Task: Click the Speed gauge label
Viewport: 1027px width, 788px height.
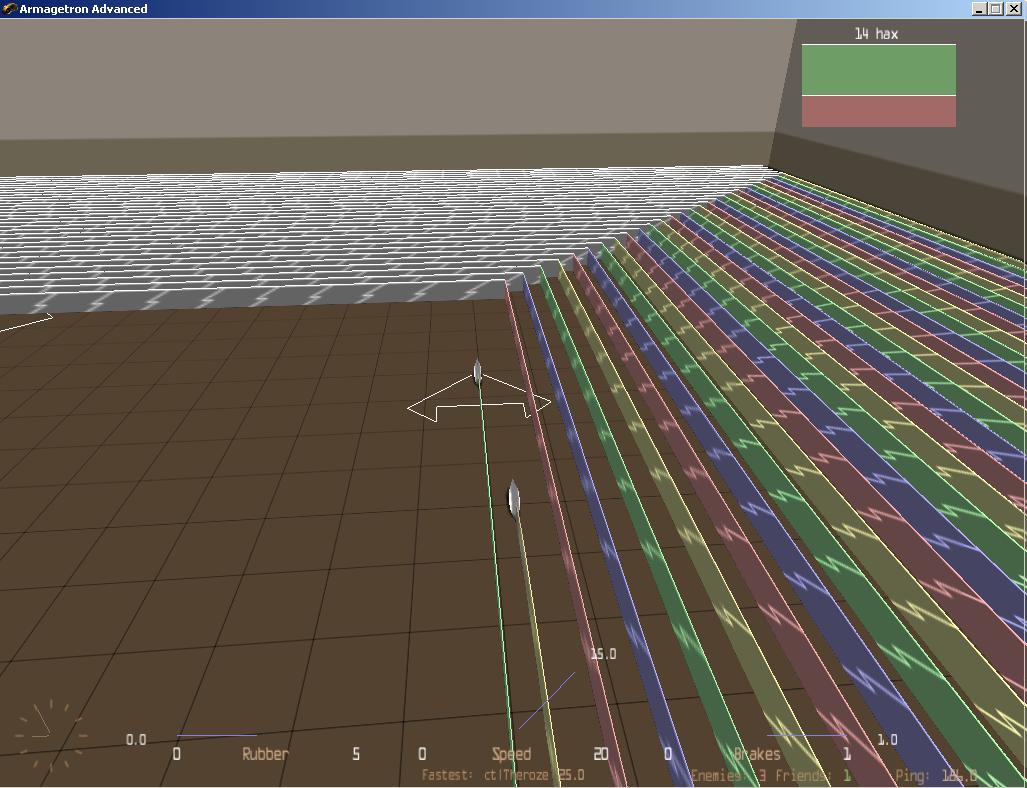Action: pyautogui.click(x=511, y=754)
